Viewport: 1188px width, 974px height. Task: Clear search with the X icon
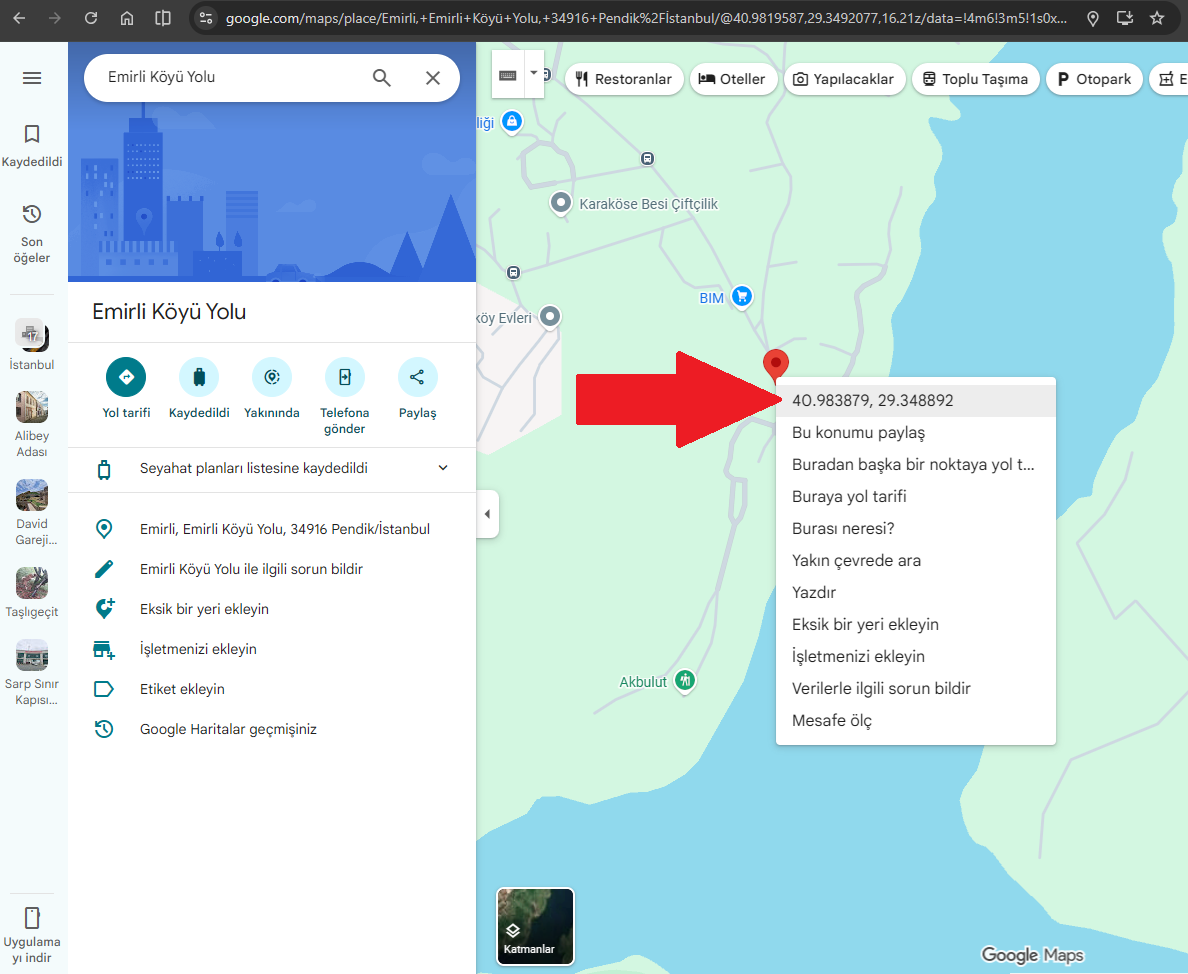[x=433, y=77]
